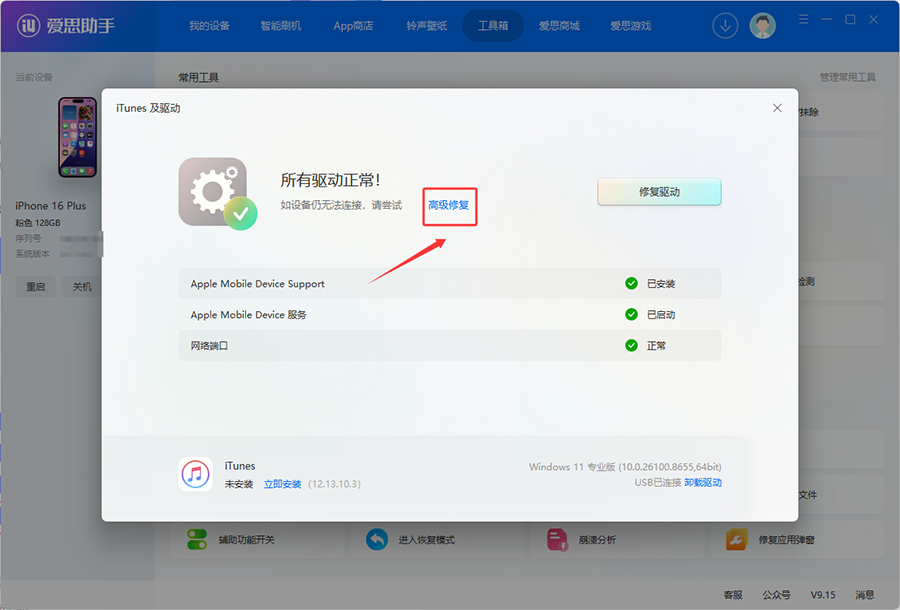
Task: Click the Windows 11 专业版 version text
Action: click(625, 467)
